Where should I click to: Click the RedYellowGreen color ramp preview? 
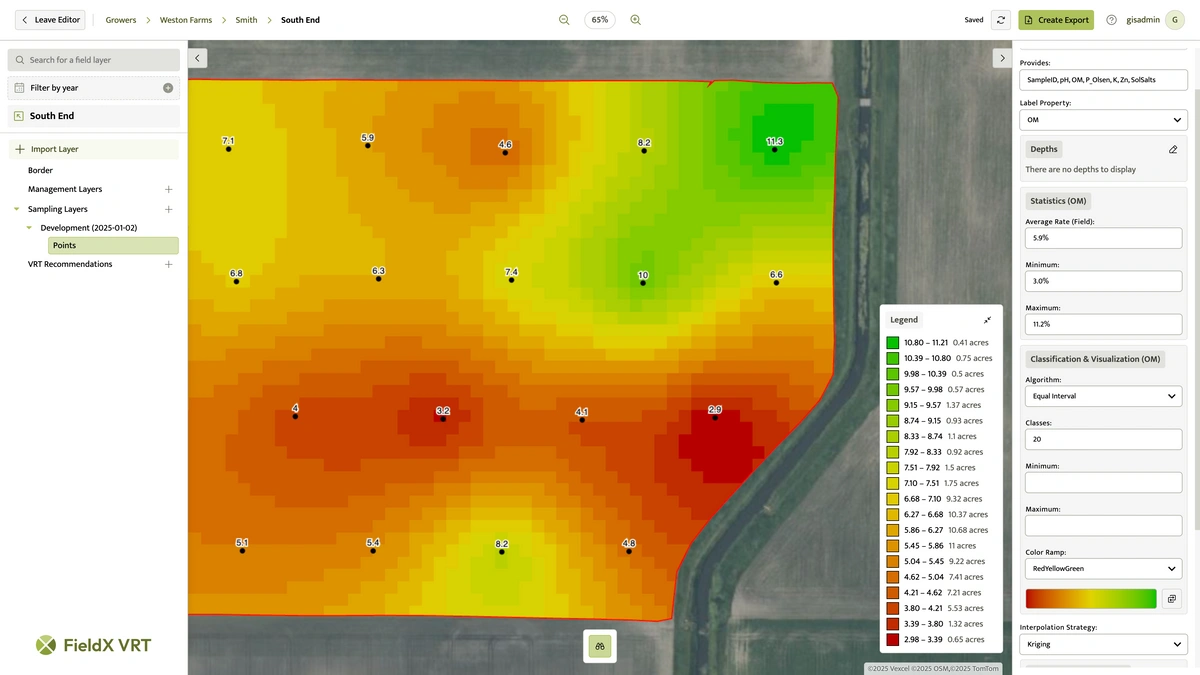(x=1090, y=598)
